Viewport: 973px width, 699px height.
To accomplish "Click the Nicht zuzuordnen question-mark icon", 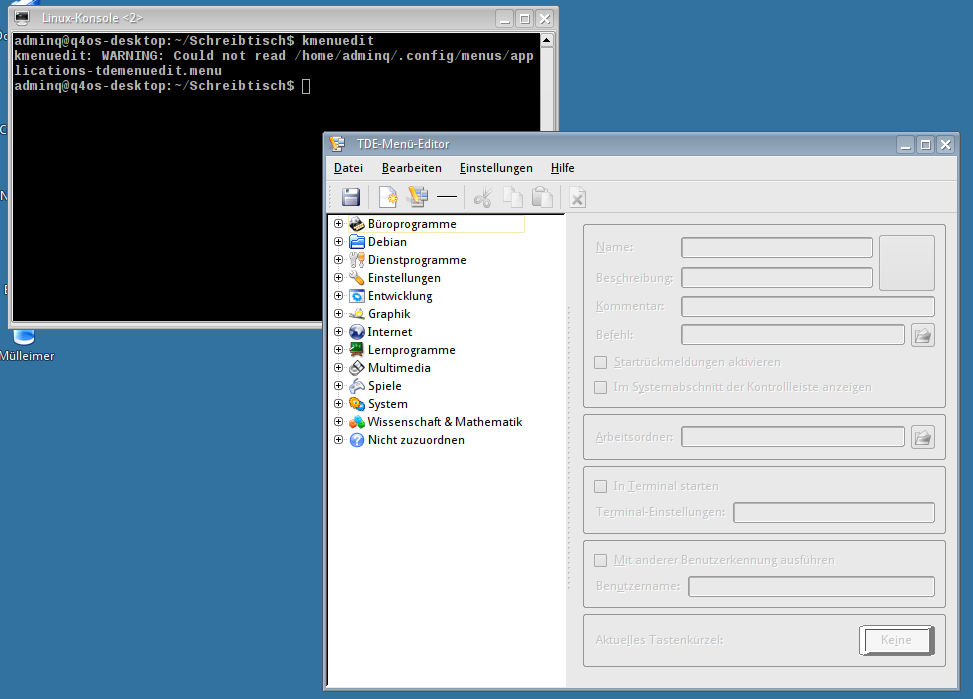I will [357, 440].
